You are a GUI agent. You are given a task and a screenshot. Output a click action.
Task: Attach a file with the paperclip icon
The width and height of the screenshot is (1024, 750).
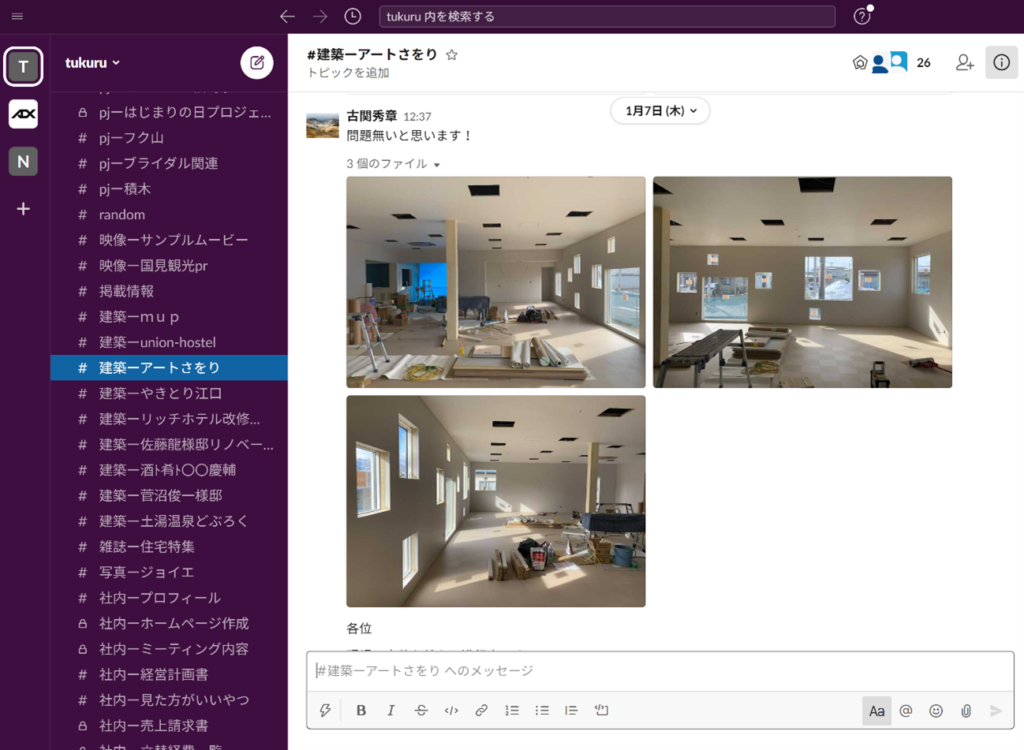[965, 710]
